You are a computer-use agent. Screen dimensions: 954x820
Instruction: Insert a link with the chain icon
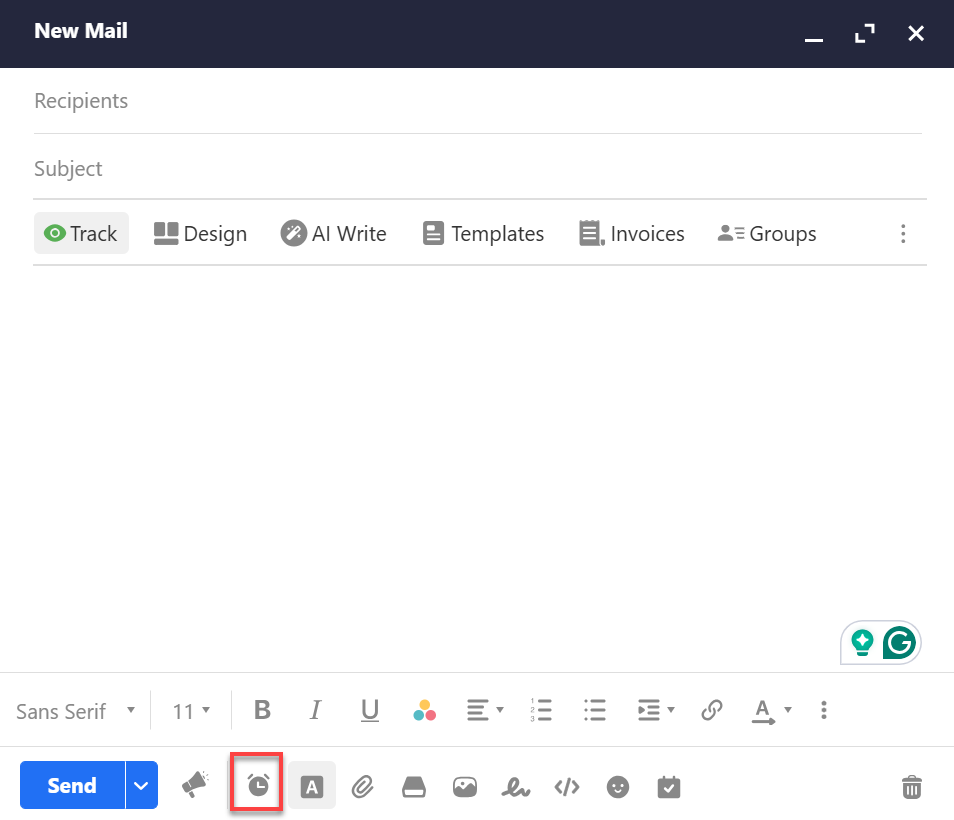click(711, 710)
